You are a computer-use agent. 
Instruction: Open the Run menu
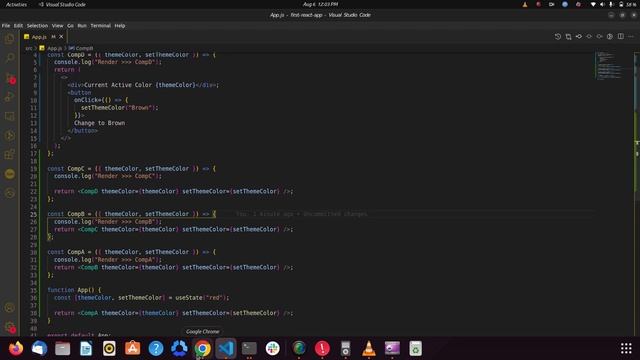pos(82,26)
